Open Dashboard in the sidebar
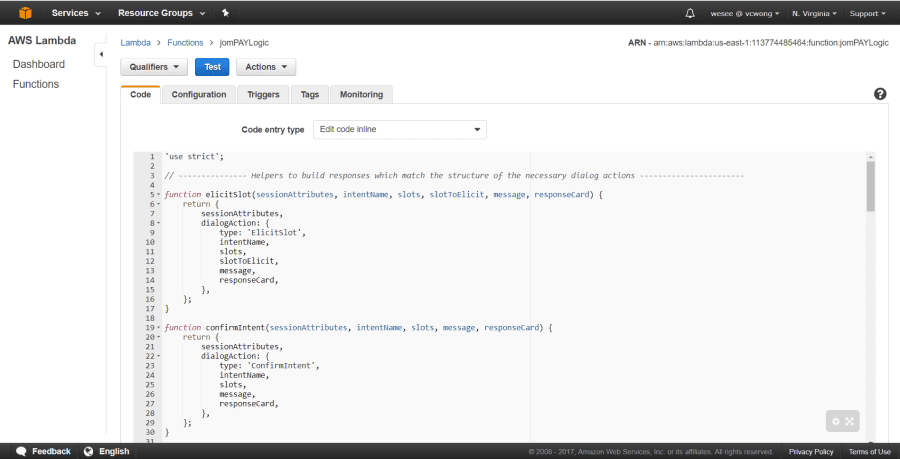Viewport: 900px width, 459px height. pos(39,64)
